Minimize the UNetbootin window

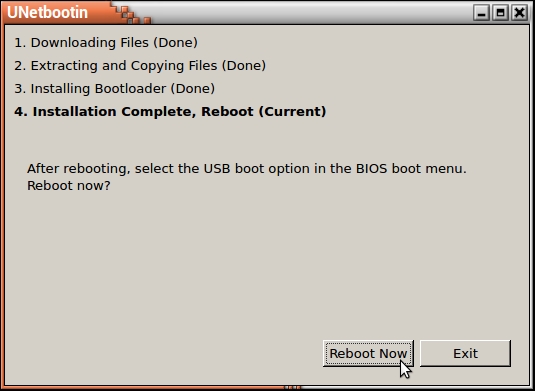pos(481,13)
